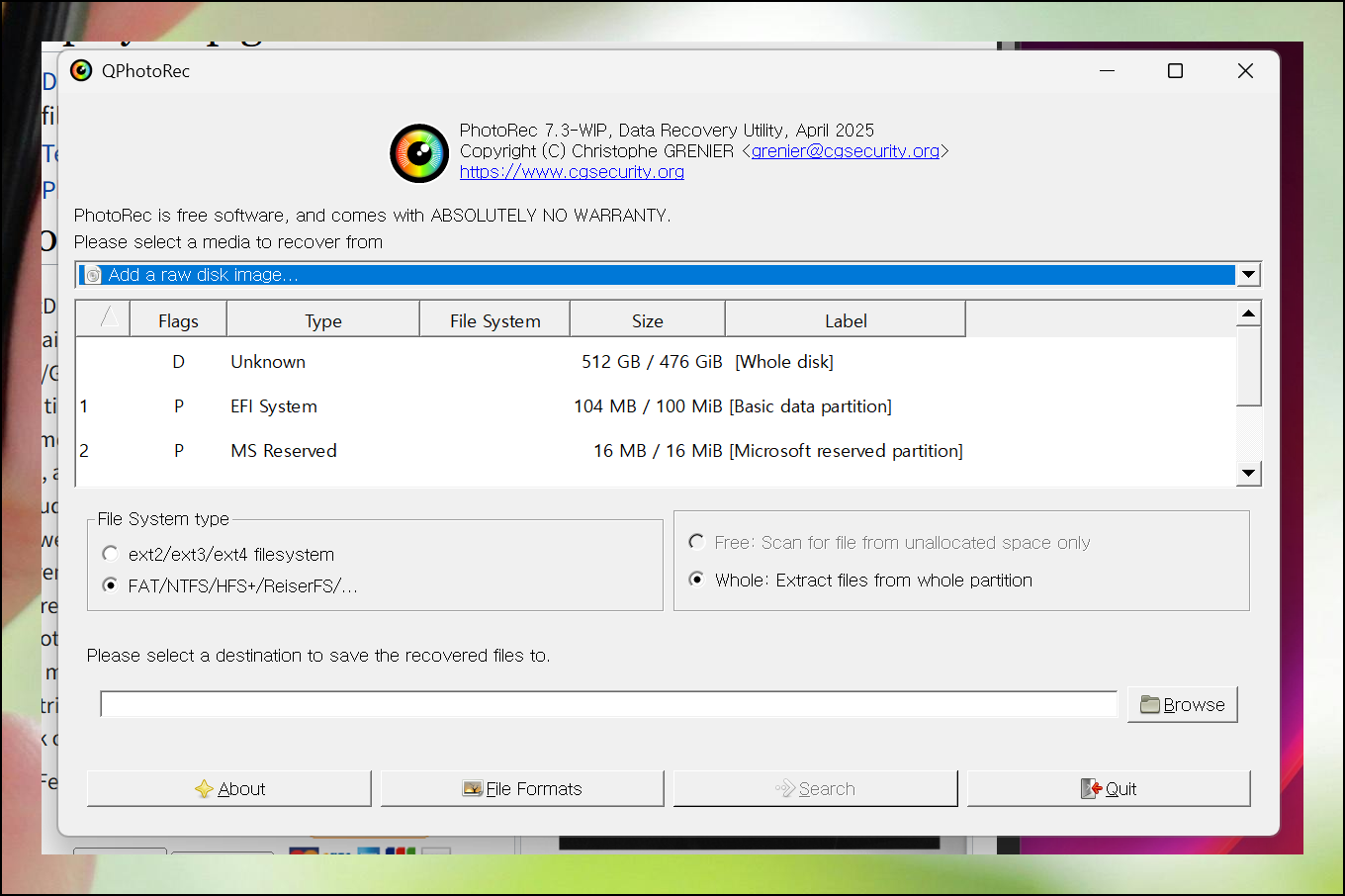Screen dimensions: 1345x896
Task: Click the QPhotoRec title bar eye icon
Action: [82, 70]
